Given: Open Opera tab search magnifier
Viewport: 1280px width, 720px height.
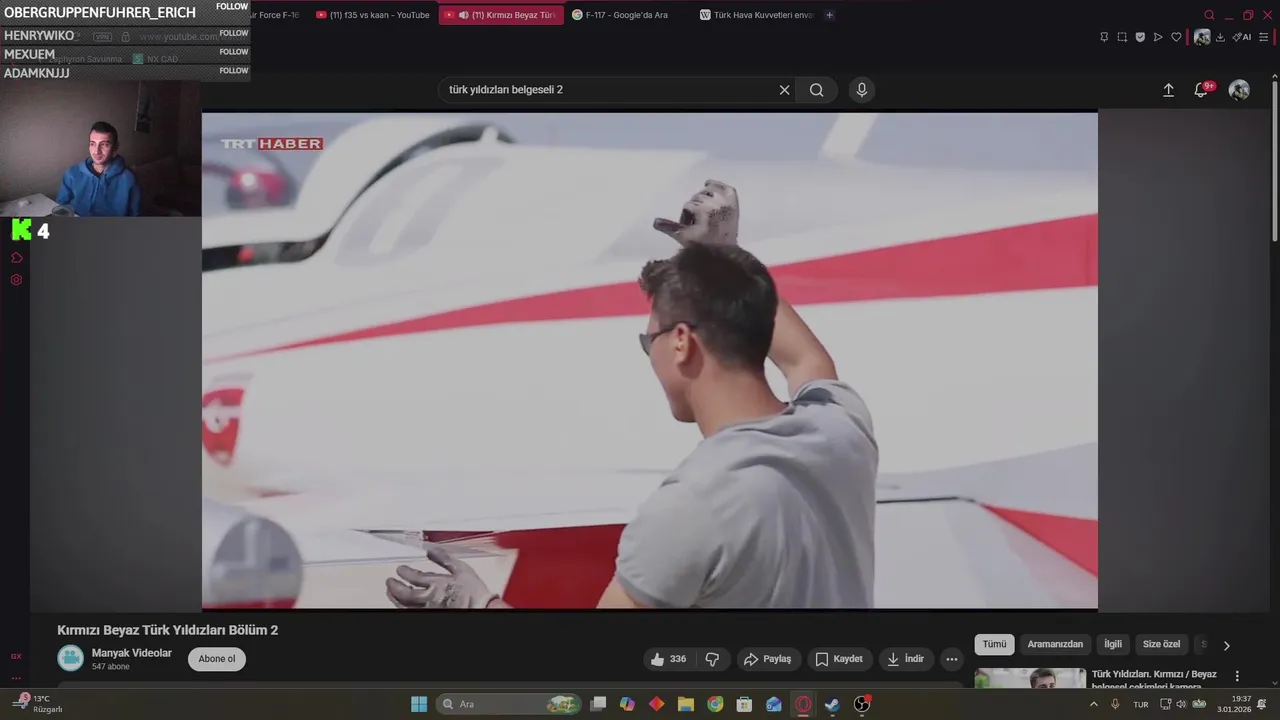Looking at the screenshot, I should (1209, 15).
